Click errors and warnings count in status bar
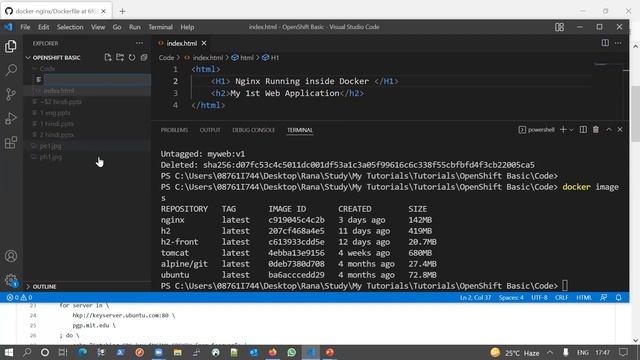The image size is (640, 360). click(19, 298)
